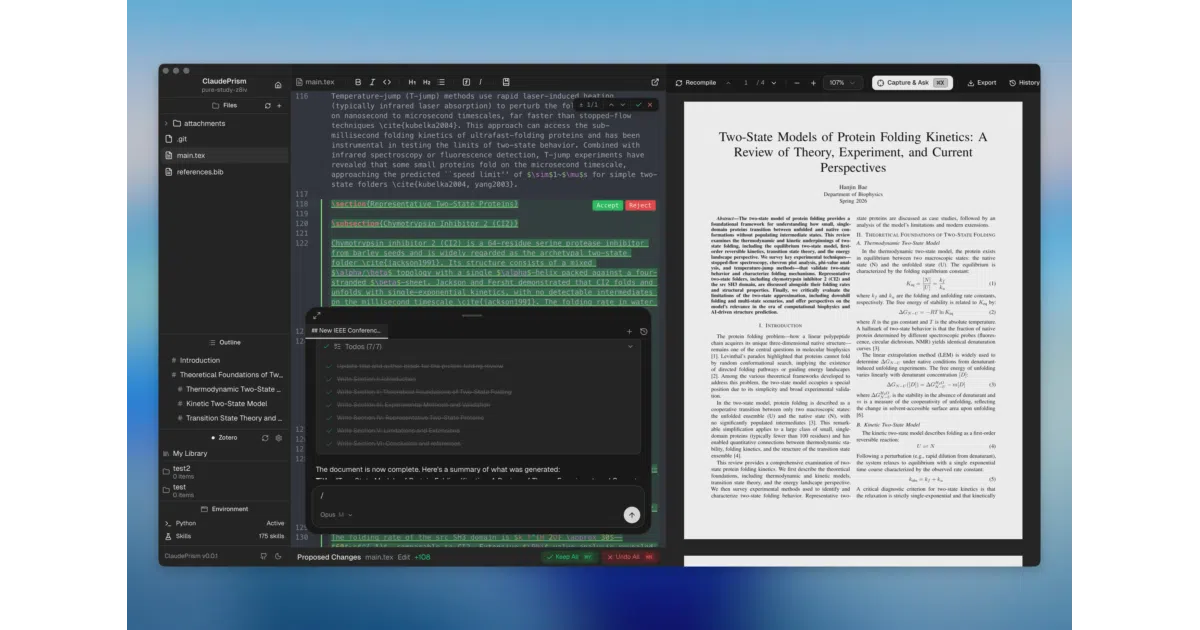The height and width of the screenshot is (630, 1200).
Task: Reject the proposed section change
Action: click(640, 205)
